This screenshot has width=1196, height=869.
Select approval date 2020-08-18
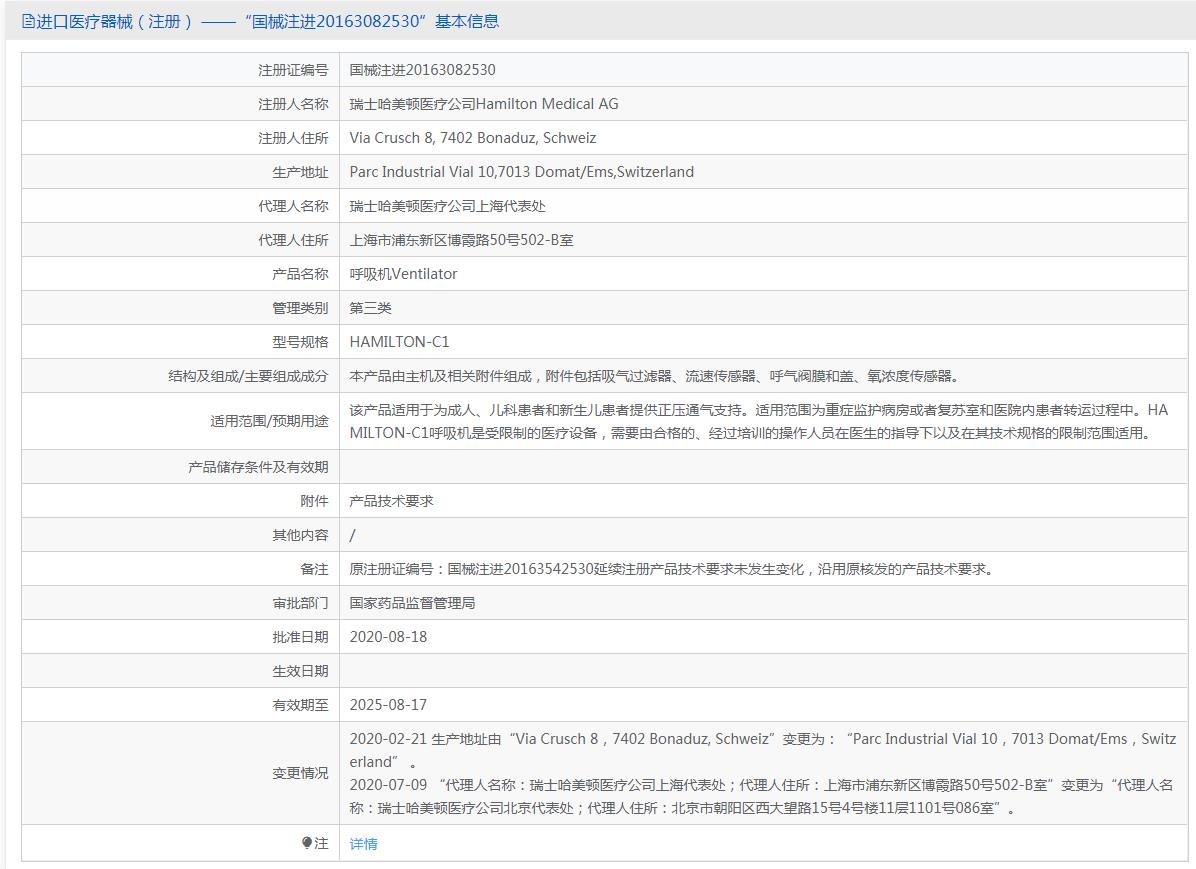coord(388,637)
